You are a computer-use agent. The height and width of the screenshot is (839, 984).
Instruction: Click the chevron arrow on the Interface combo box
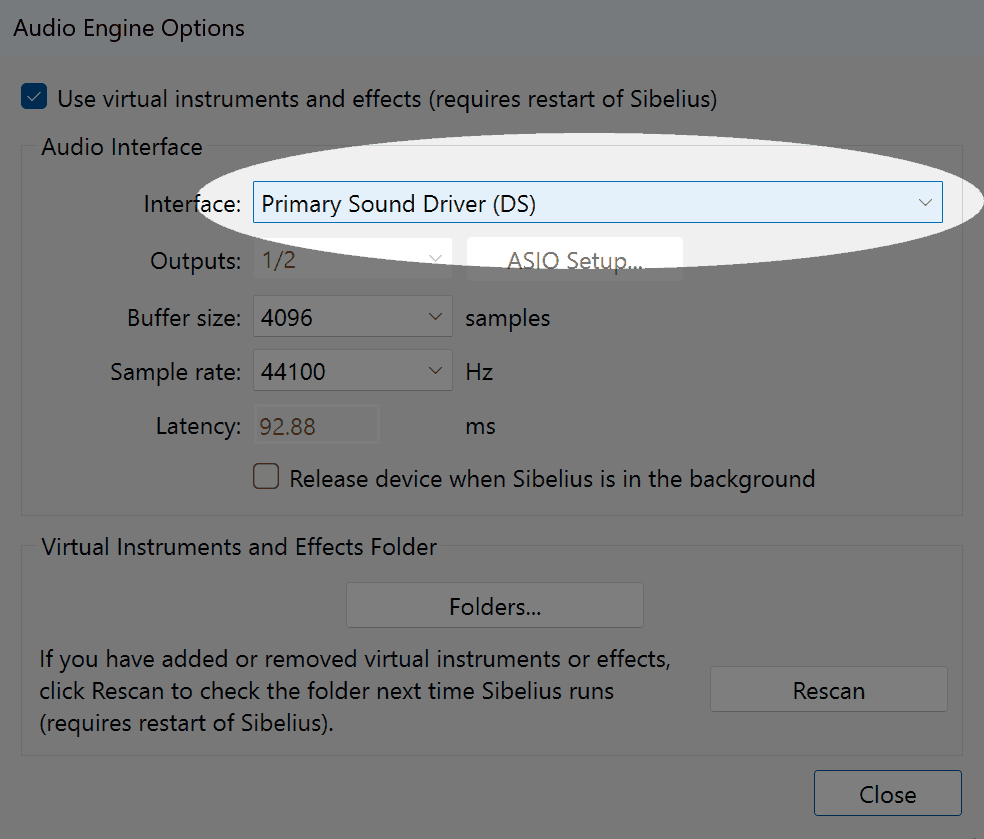924,203
